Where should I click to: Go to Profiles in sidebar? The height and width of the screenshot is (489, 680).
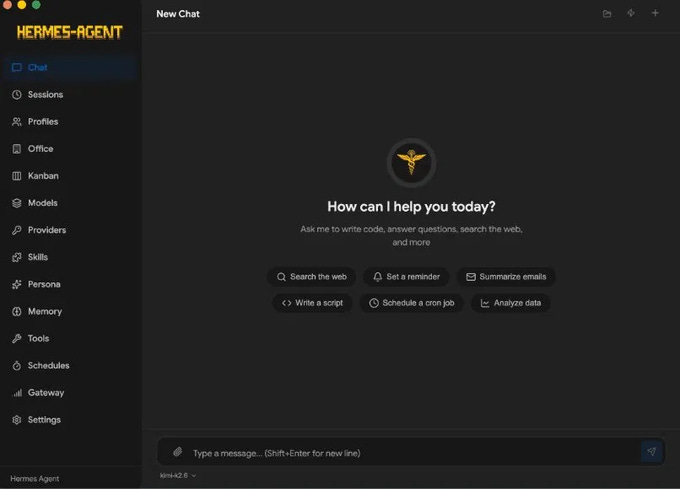click(70, 122)
